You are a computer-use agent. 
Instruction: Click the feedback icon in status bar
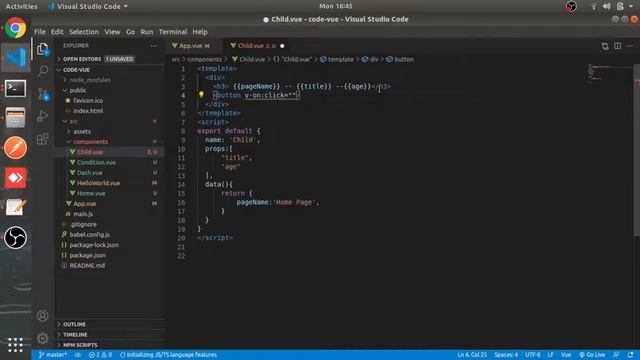tap(616, 355)
